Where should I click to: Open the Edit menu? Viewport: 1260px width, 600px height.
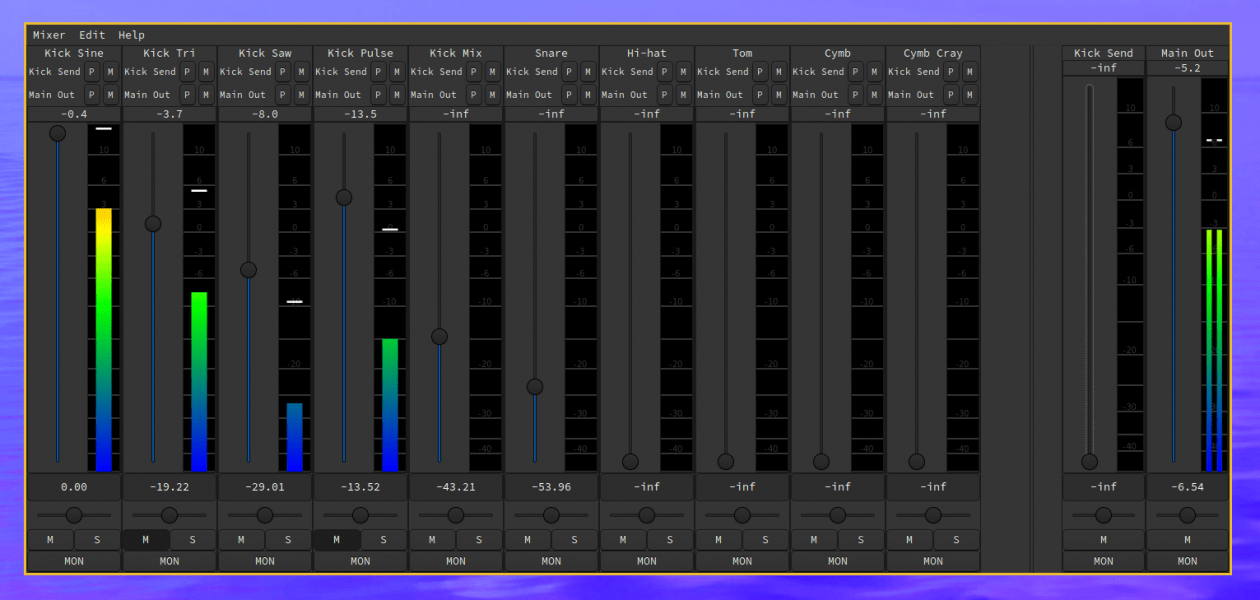point(92,35)
